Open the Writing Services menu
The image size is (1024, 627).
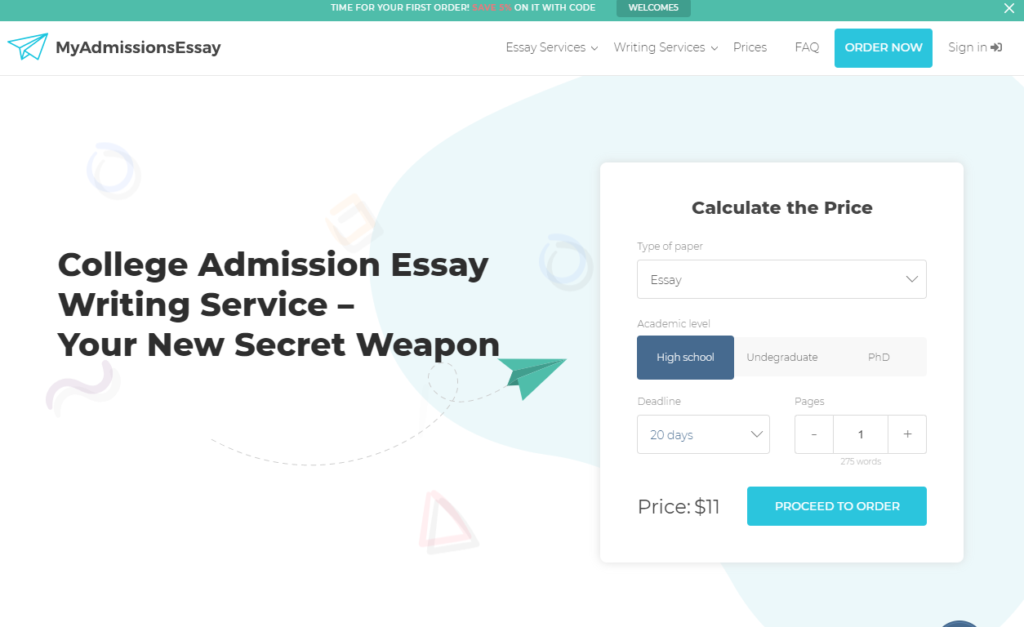point(665,47)
